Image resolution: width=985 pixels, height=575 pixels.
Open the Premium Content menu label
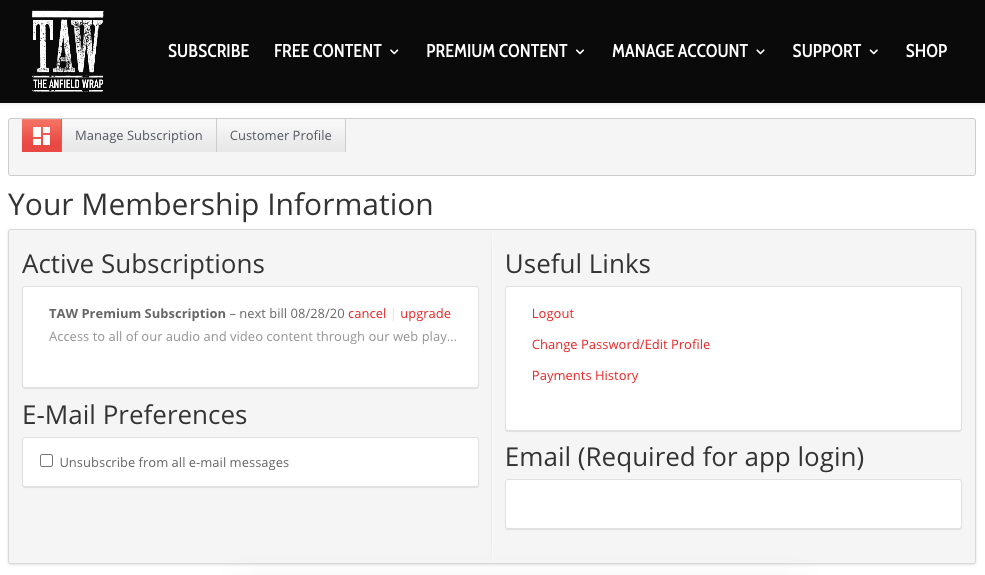coord(497,51)
